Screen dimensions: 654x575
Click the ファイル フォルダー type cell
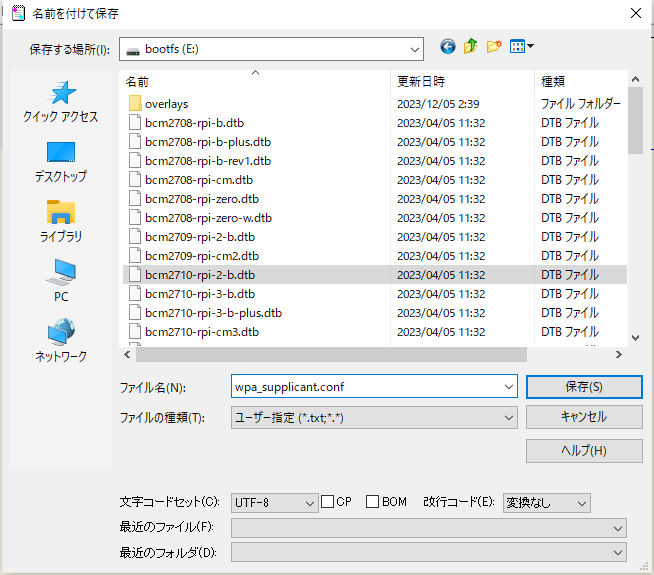point(581,104)
